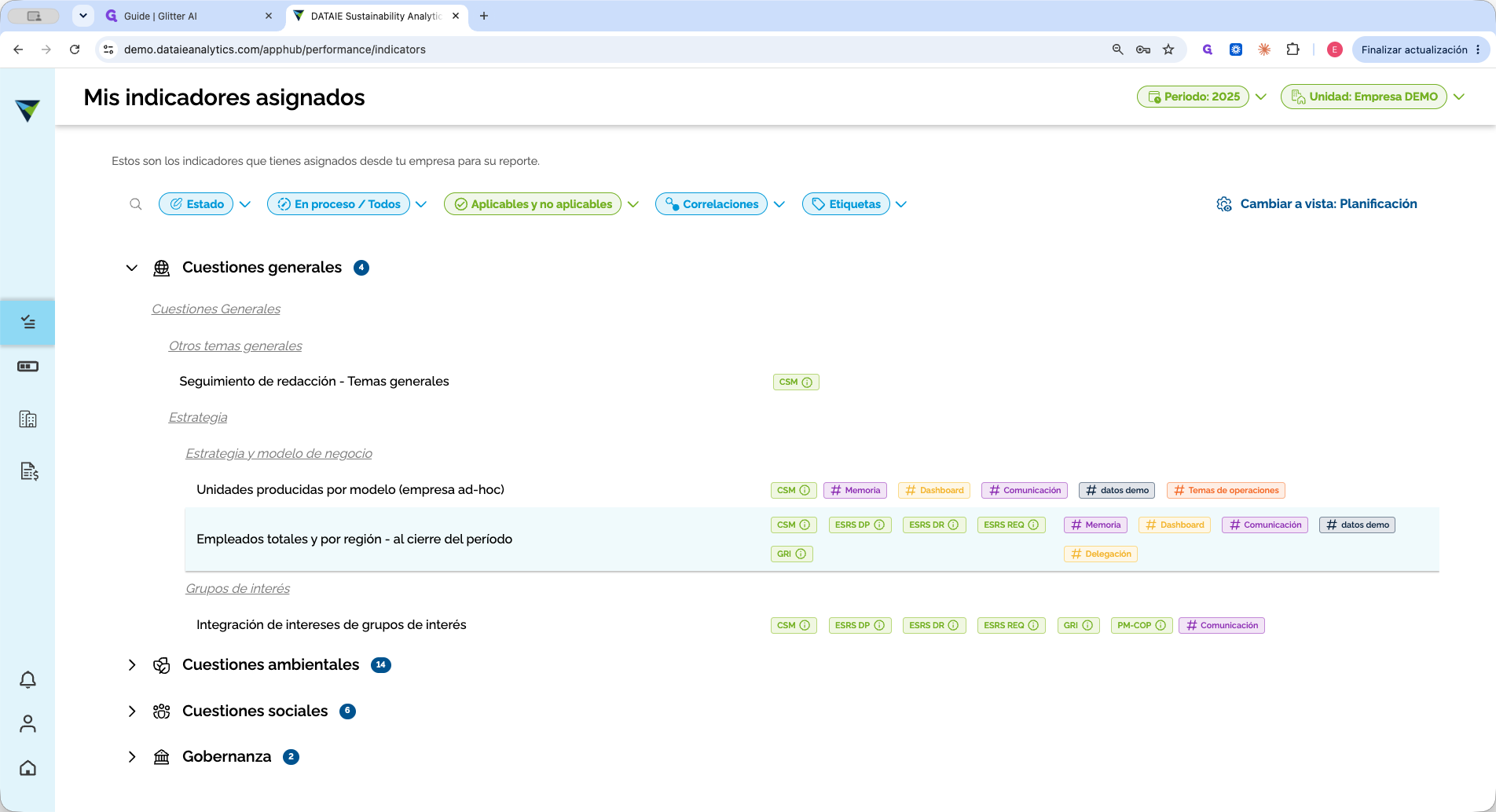The height and width of the screenshot is (812, 1496).
Task: Open the buildings icon in sidebar
Action: point(27,419)
